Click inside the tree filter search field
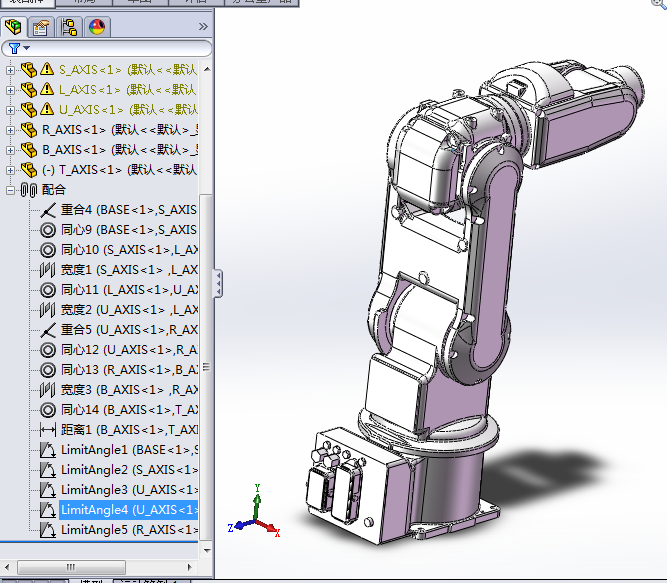Image resolution: width=667 pixels, height=583 pixels. pos(106,48)
